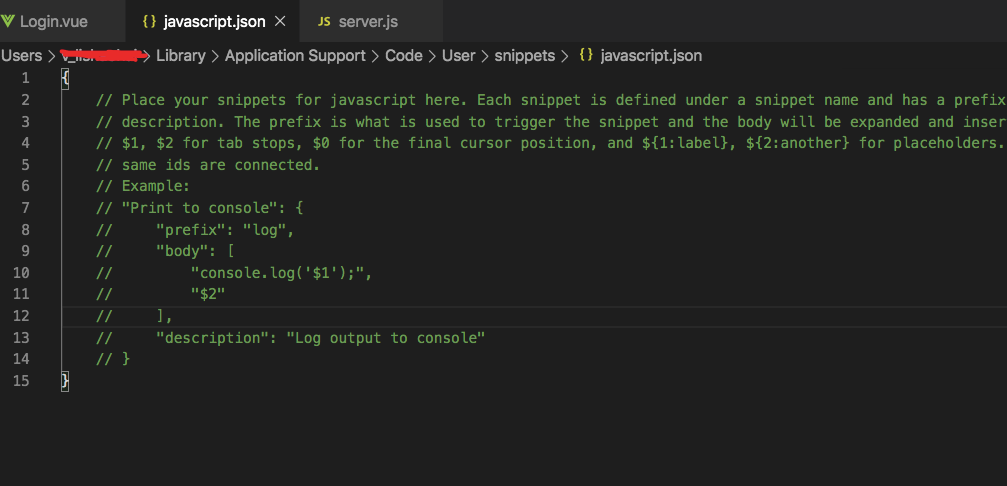This screenshot has width=1007, height=486.
Task: Click the "Log output to console" comment text
Action: pyautogui.click(x=386, y=338)
